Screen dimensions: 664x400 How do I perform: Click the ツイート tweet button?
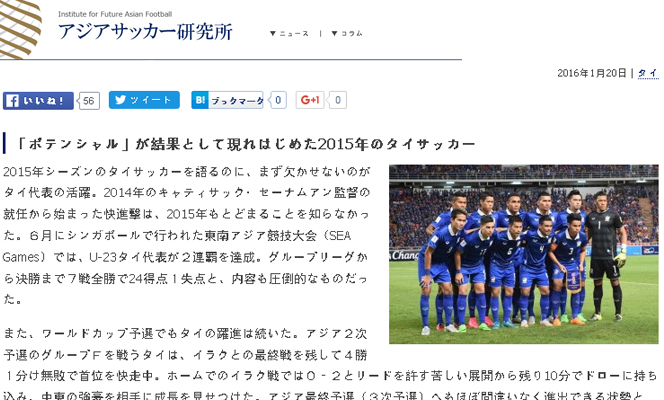click(x=144, y=100)
